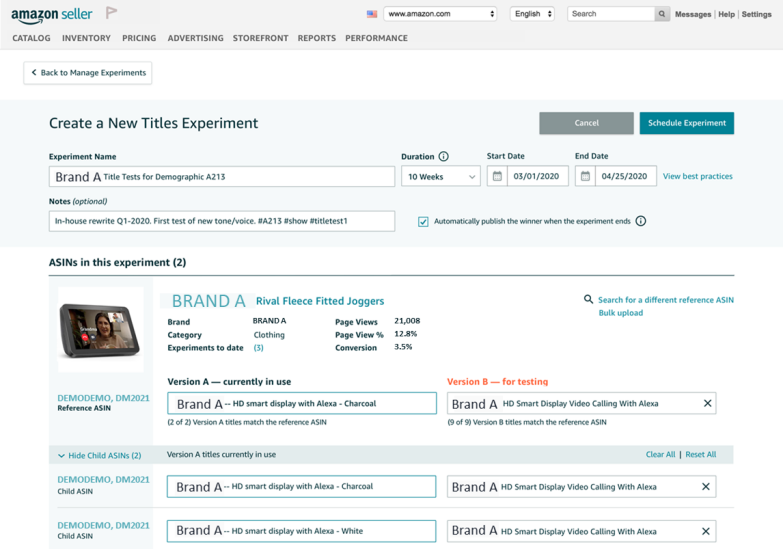This screenshot has height=549, width=783.
Task: Click the Start Date 03/01/2020 field
Action: (x=537, y=176)
